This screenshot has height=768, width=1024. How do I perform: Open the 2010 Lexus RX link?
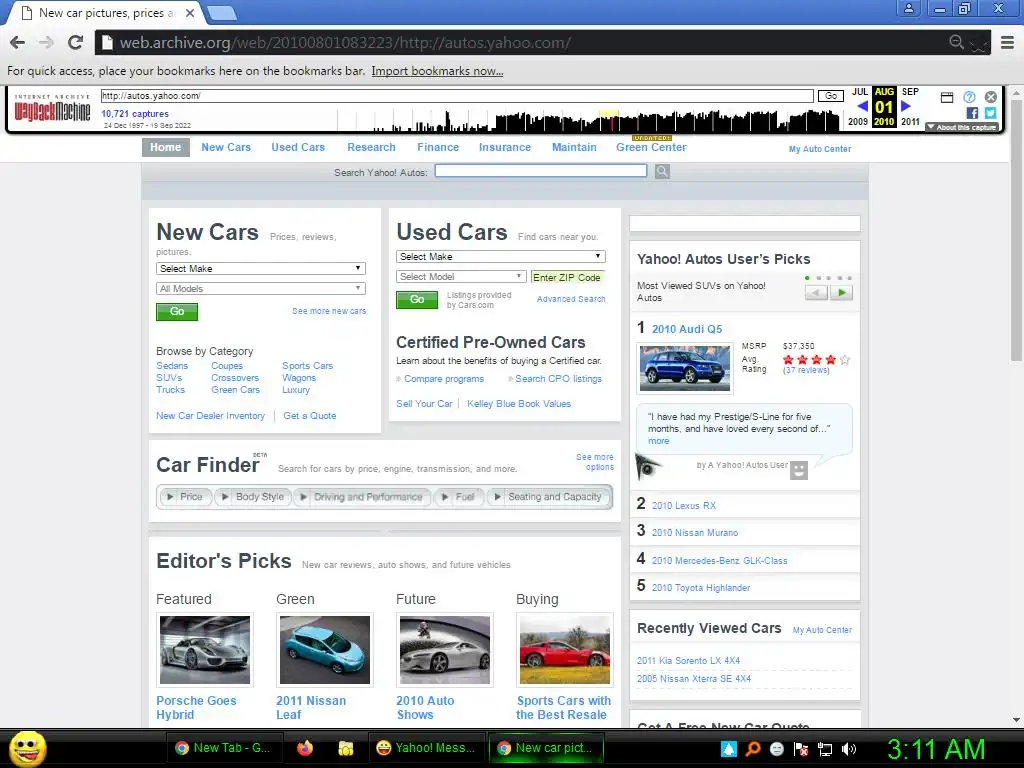[684, 506]
